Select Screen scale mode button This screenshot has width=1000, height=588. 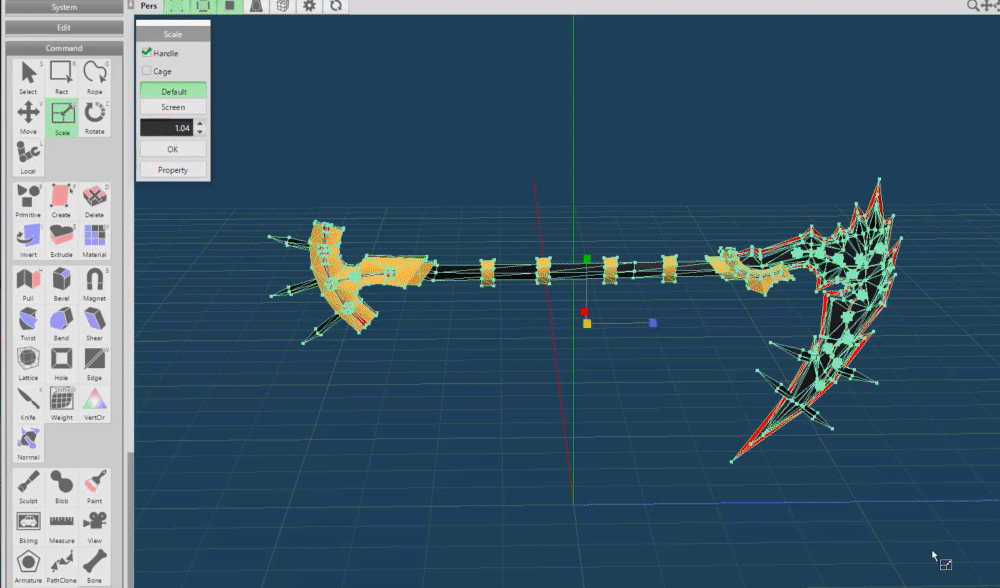(173, 107)
